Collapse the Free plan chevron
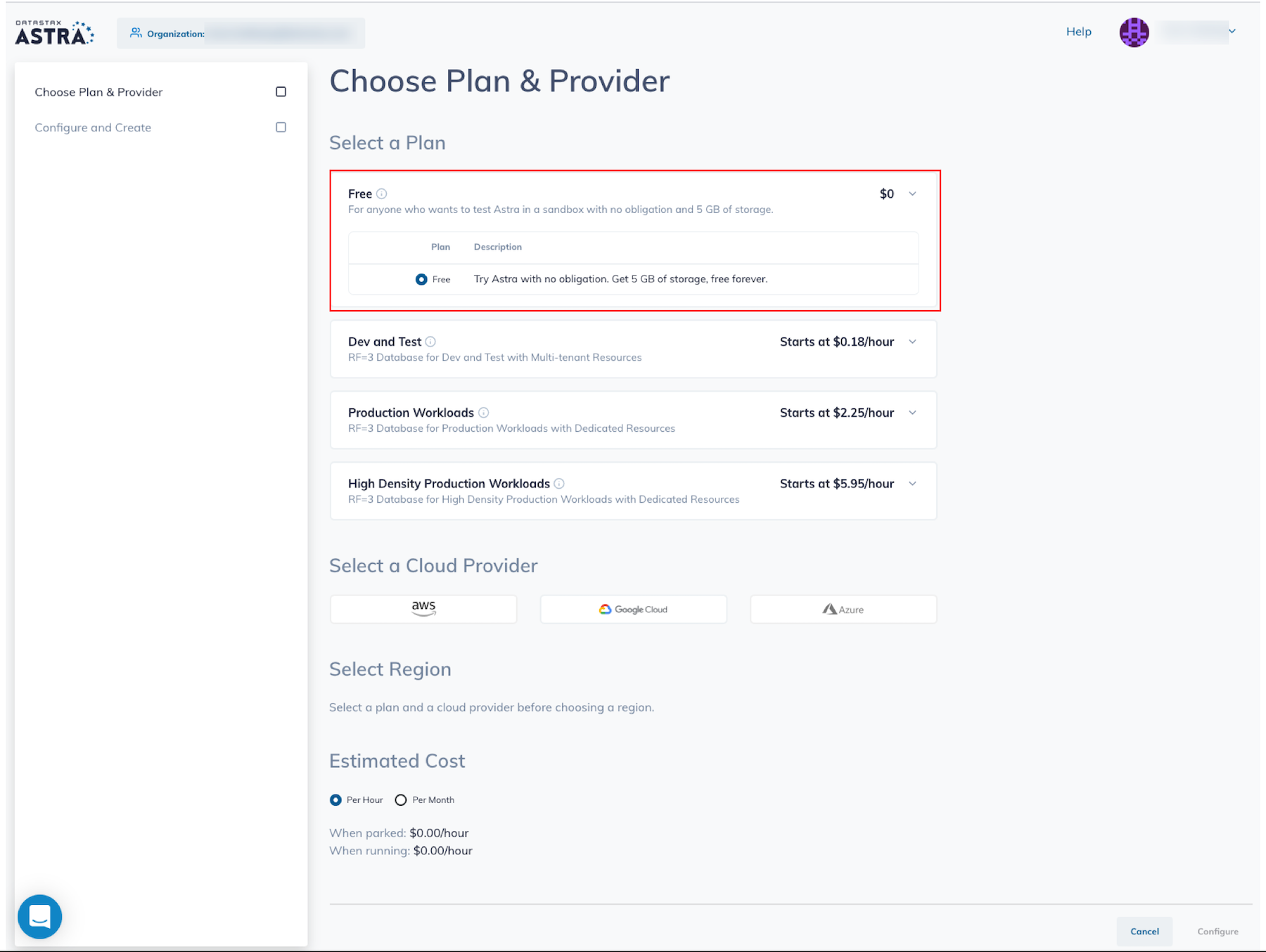The height and width of the screenshot is (952, 1266). (x=912, y=193)
